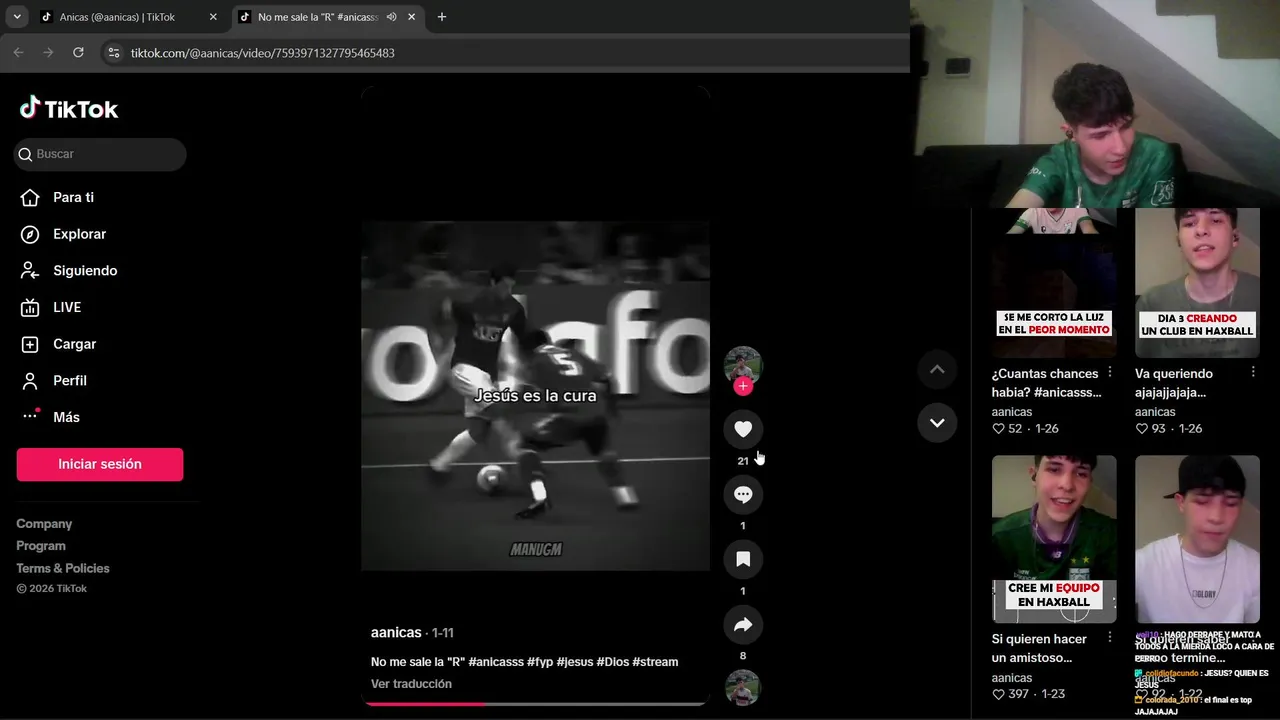Open new browser tab with plus
This screenshot has height=720, width=1280.
coord(442,17)
